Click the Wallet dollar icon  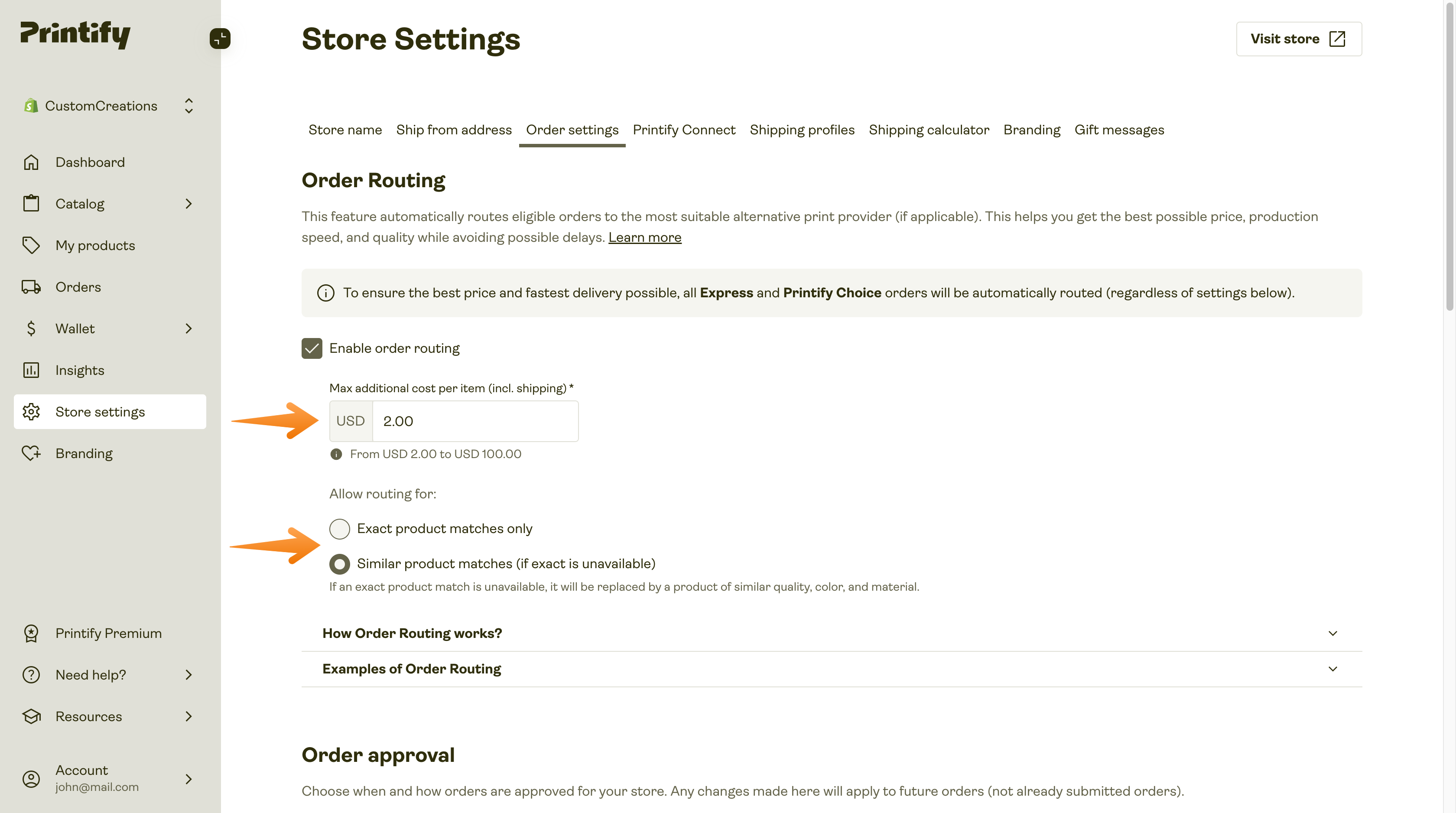tap(31, 328)
